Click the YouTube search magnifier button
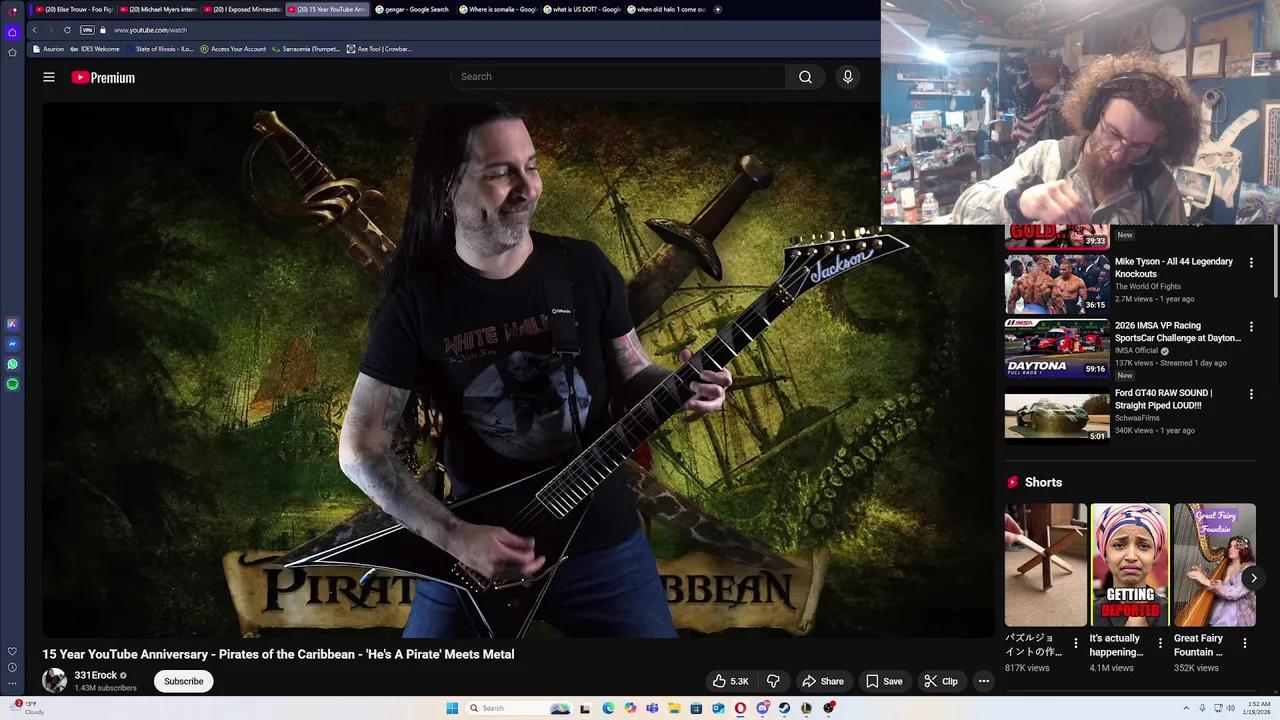 pos(805,77)
